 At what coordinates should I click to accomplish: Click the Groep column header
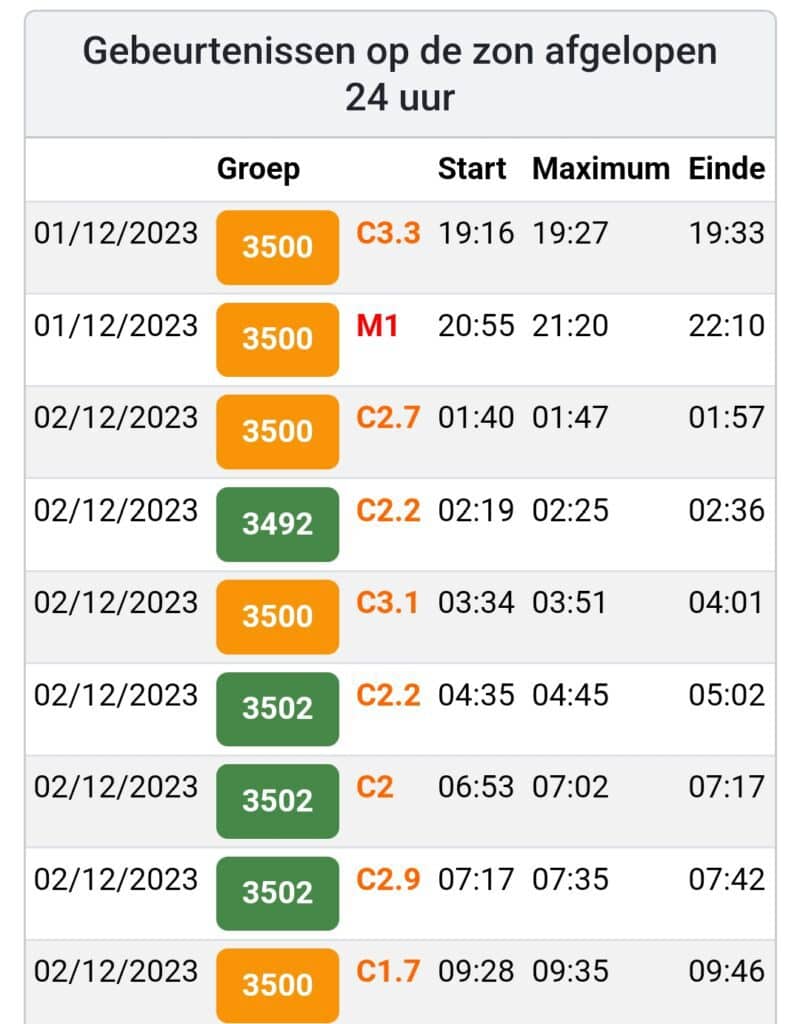tap(258, 169)
